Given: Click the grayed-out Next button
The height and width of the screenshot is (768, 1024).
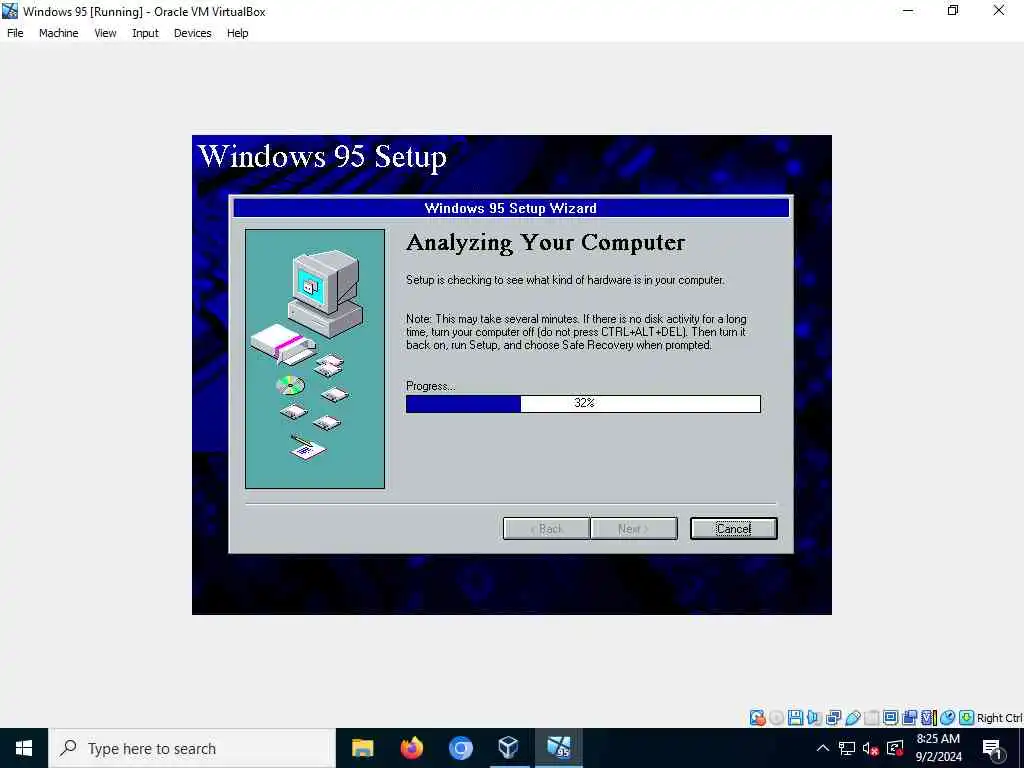Looking at the screenshot, I should 633,528.
